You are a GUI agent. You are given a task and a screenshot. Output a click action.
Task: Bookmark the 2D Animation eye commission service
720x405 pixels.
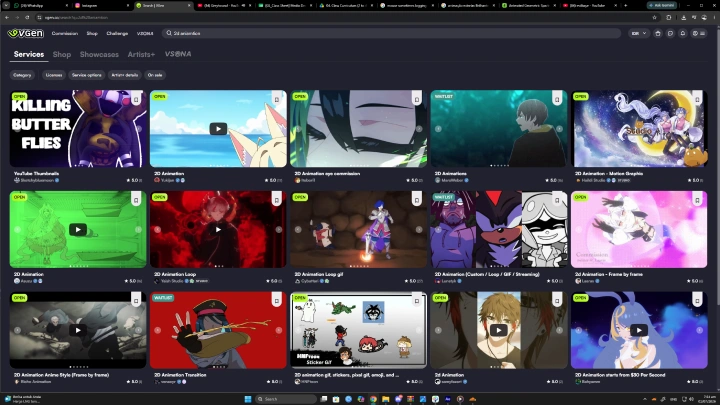point(416,99)
